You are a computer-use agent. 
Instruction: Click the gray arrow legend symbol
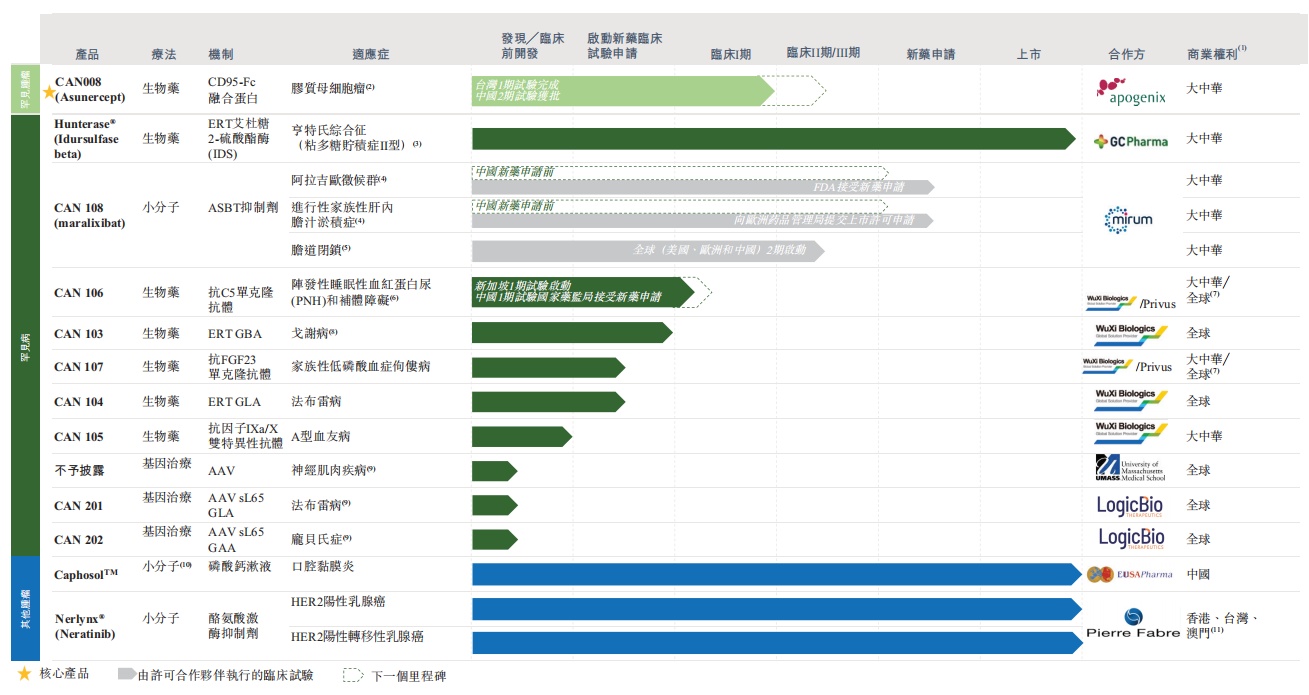pyautogui.click(x=126, y=675)
